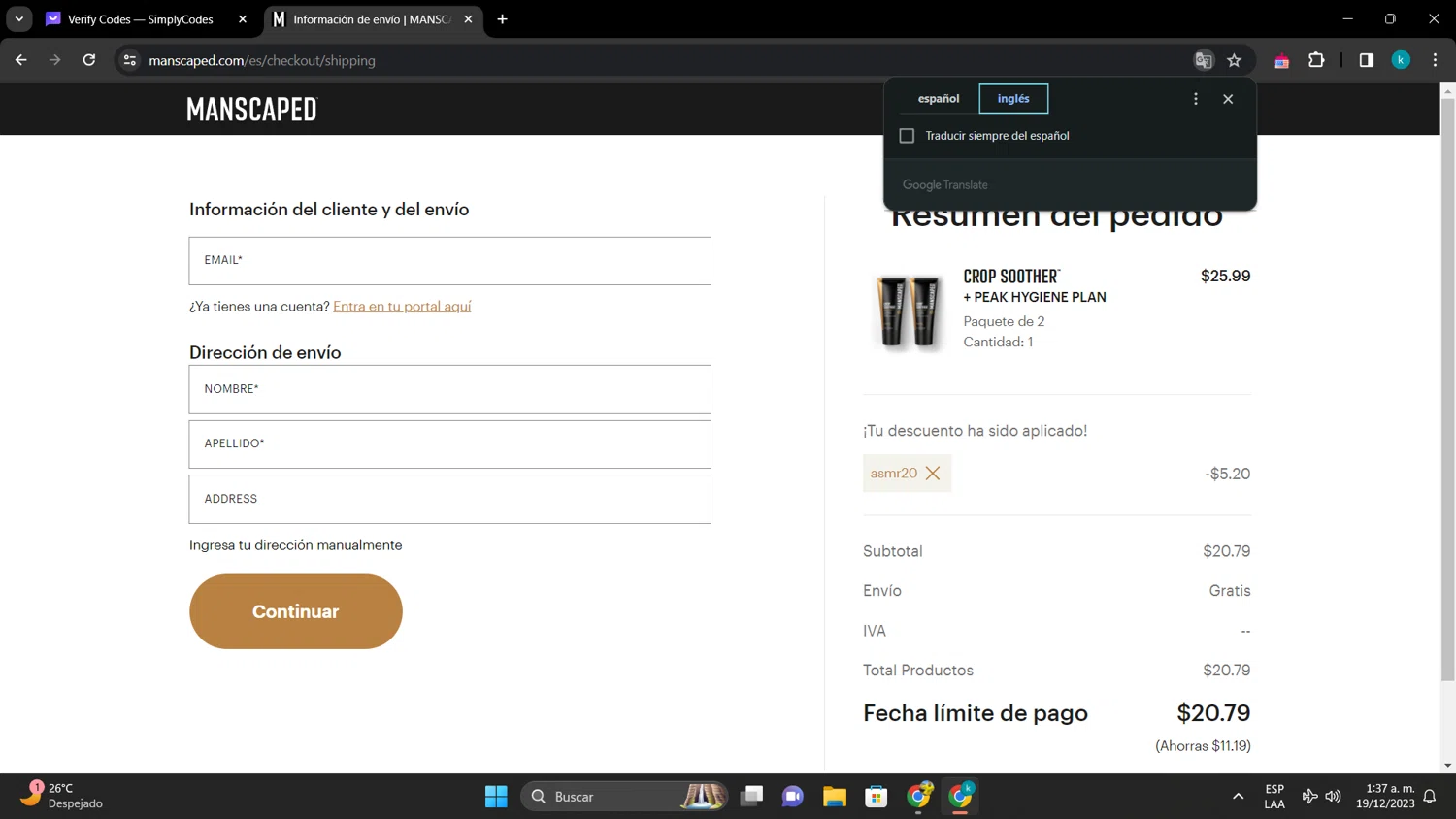Open a new browser tab
Image resolution: width=1456 pixels, height=819 pixels.
502,19
